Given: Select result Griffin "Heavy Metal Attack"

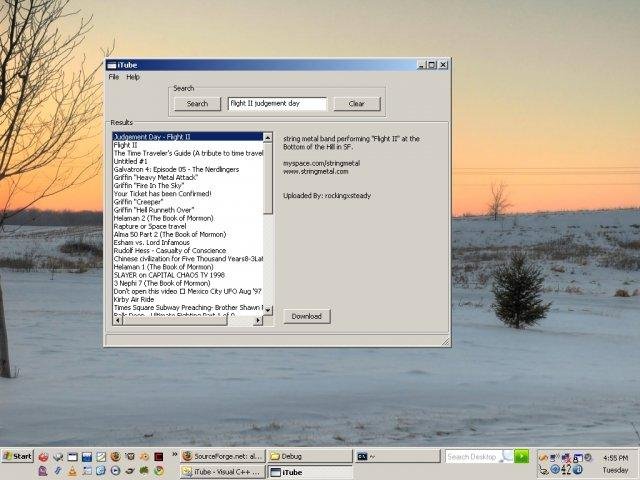Looking at the screenshot, I should (x=188, y=178).
